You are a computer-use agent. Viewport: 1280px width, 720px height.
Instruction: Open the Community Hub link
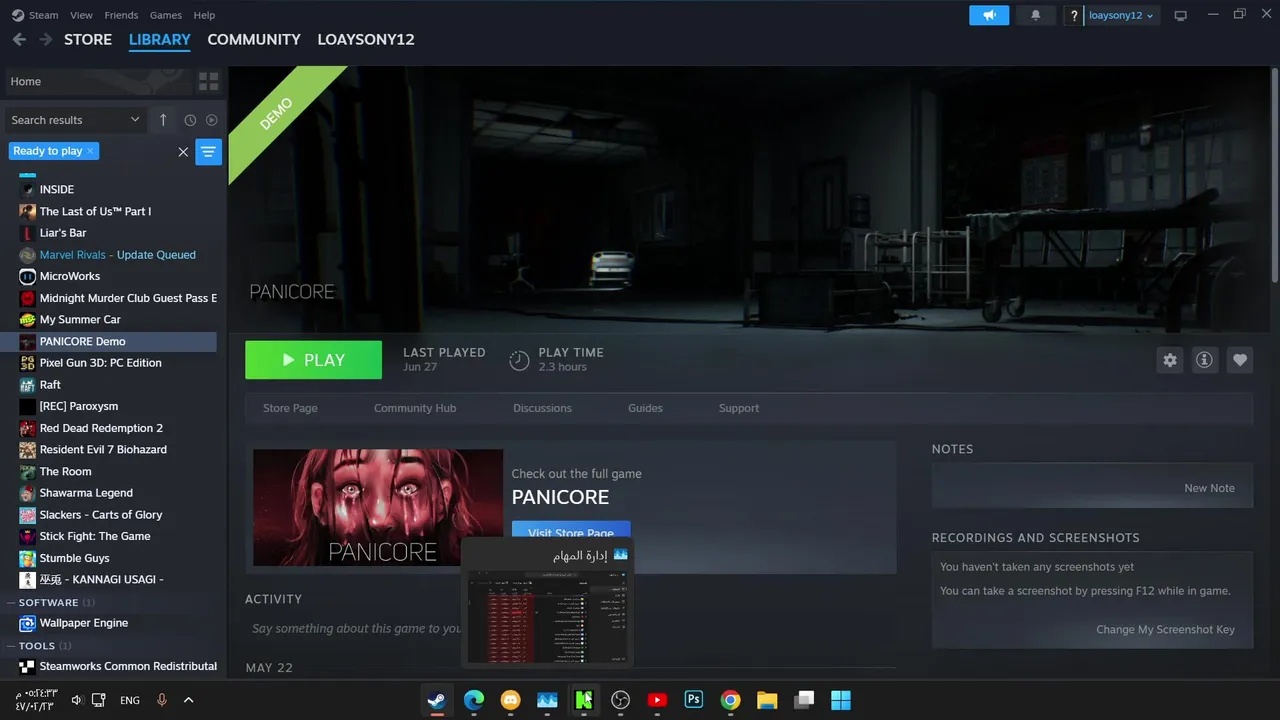pos(415,408)
